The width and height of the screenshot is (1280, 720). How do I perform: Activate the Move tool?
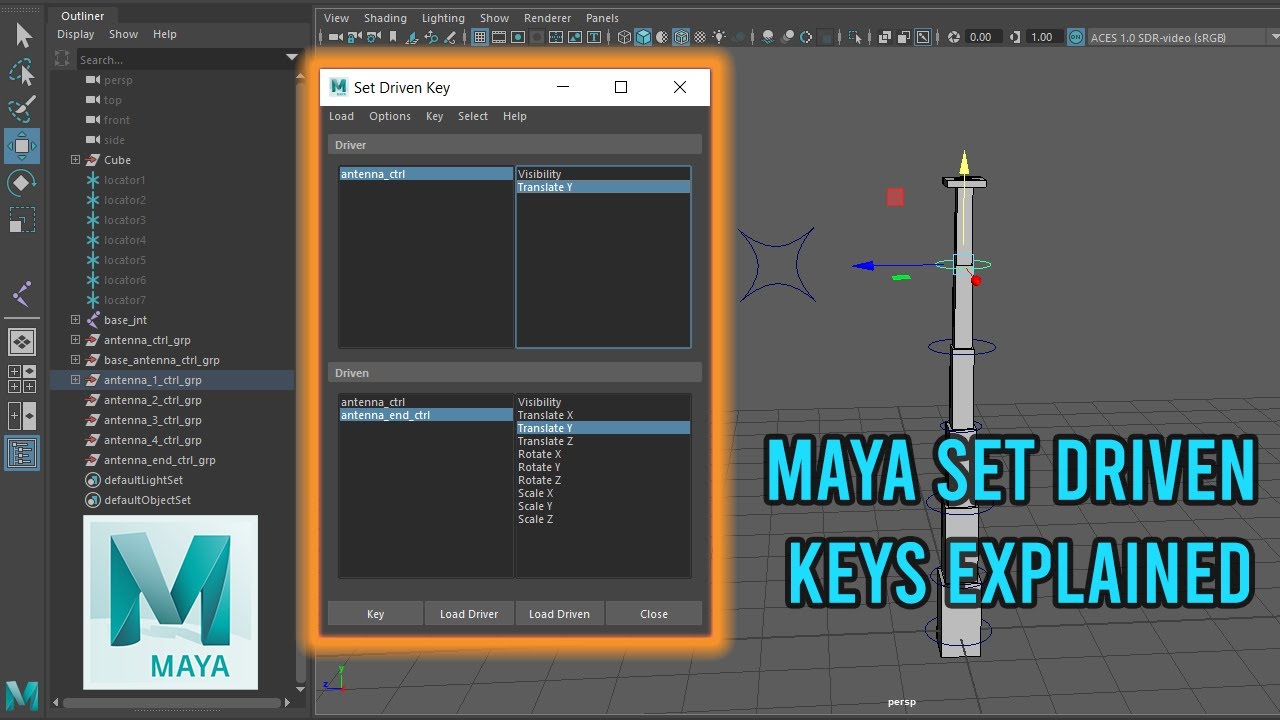22,146
